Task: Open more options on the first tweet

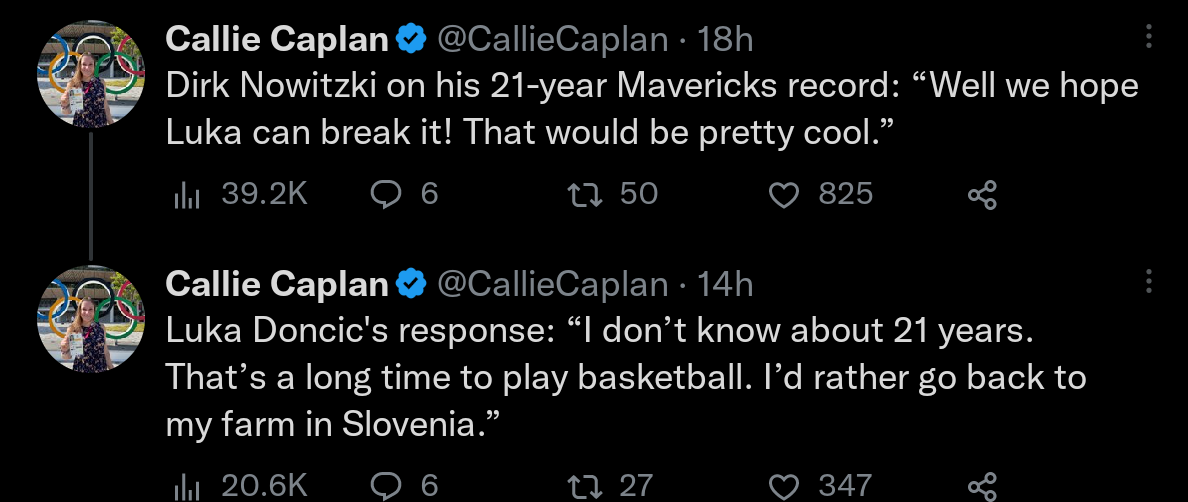Action: coord(1148,39)
